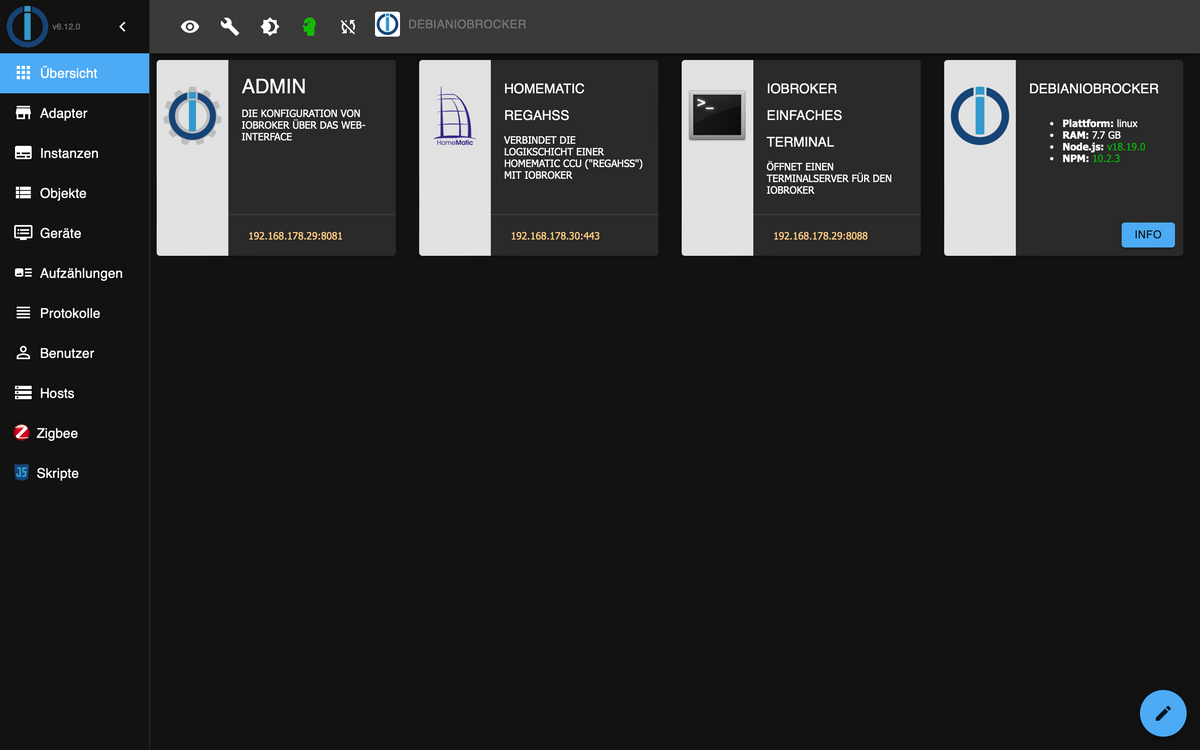Viewport: 1200px width, 750px height.
Task: Collapse the sidebar with the chevron arrow
Action: pos(122,27)
